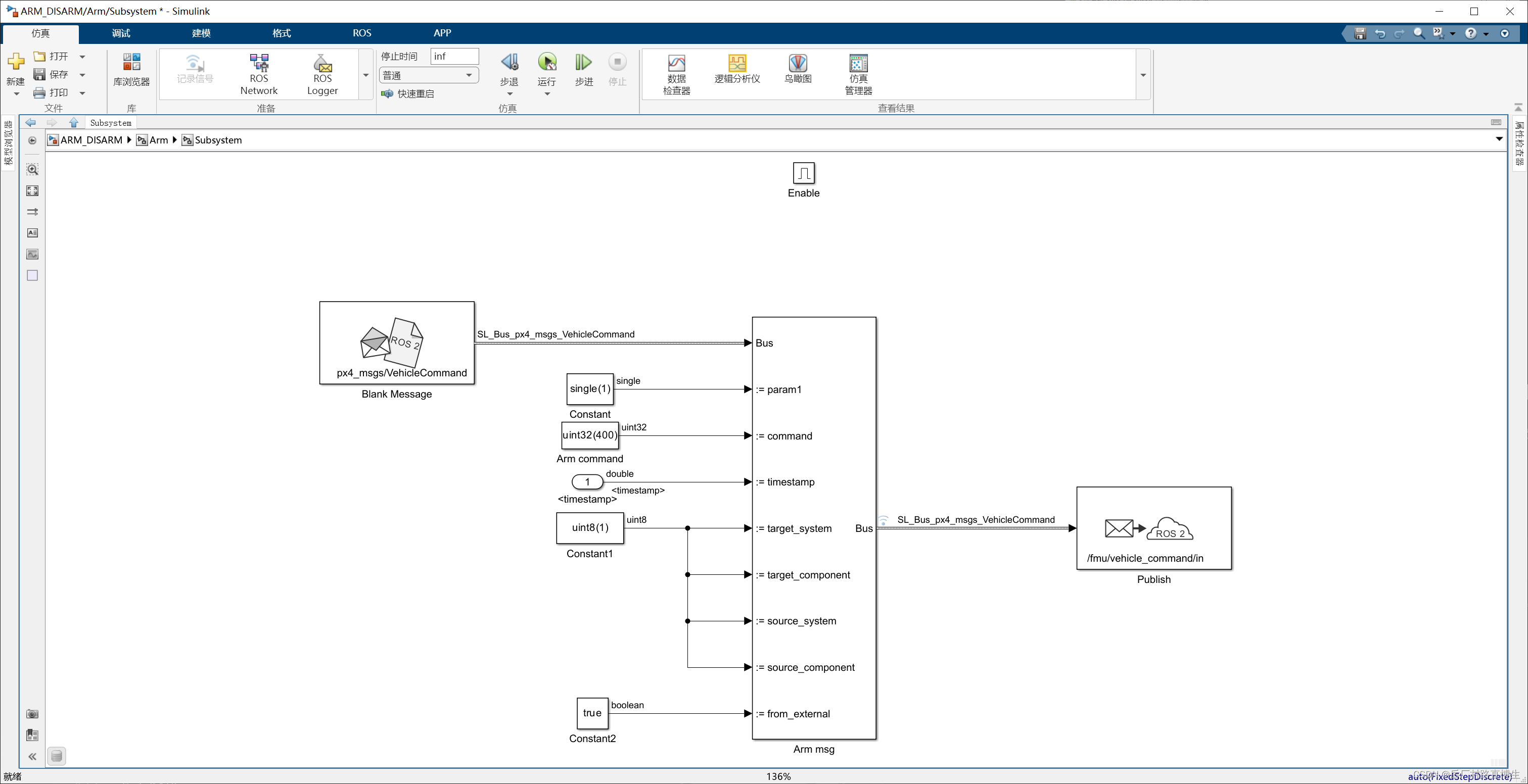The width and height of the screenshot is (1528, 784).
Task: Expand the Prepare (准备) gallery arrow
Action: point(365,75)
